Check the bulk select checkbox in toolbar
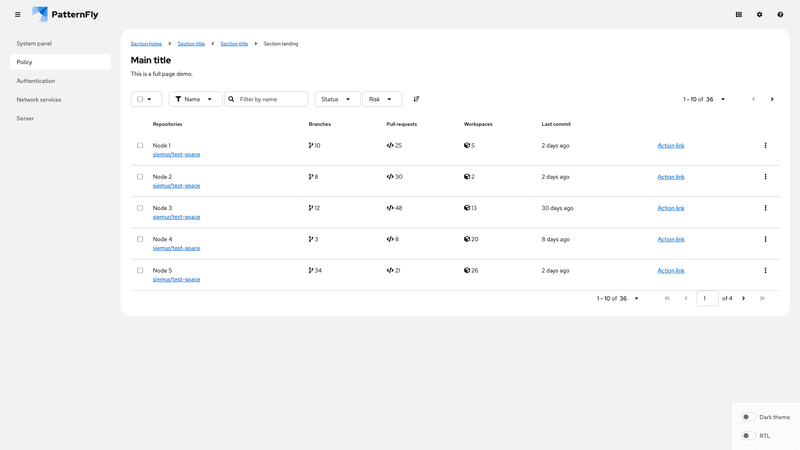 click(x=140, y=99)
